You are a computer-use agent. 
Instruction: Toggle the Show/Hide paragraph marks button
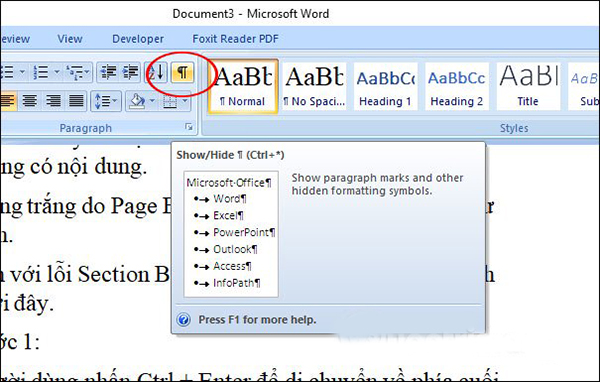click(183, 72)
